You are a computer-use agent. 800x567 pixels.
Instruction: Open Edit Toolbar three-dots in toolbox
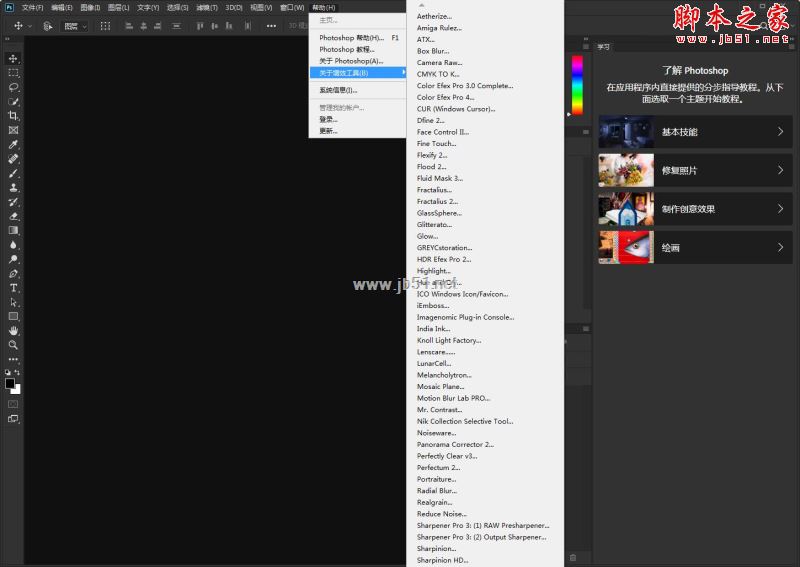pos(13,359)
